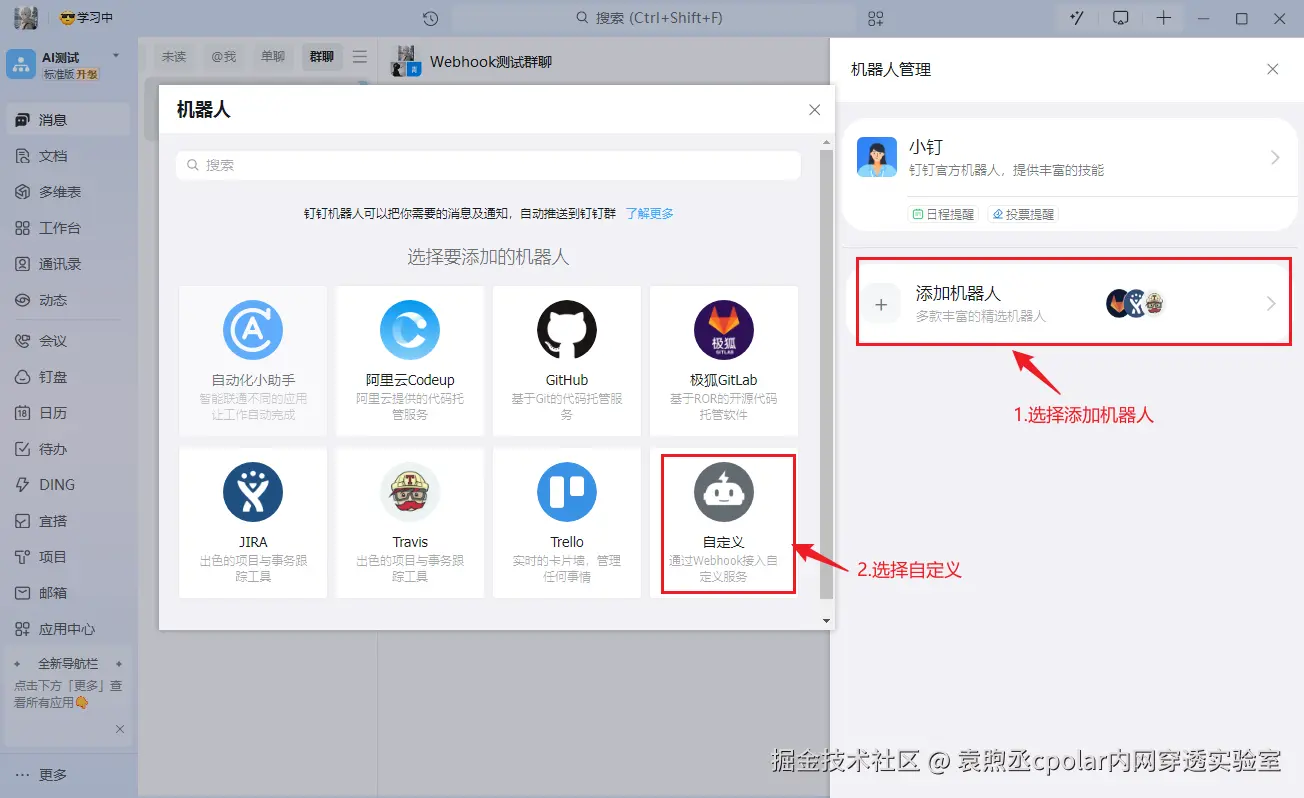This screenshot has width=1304, height=798.
Task: Click the global search bar
Action: [654, 18]
